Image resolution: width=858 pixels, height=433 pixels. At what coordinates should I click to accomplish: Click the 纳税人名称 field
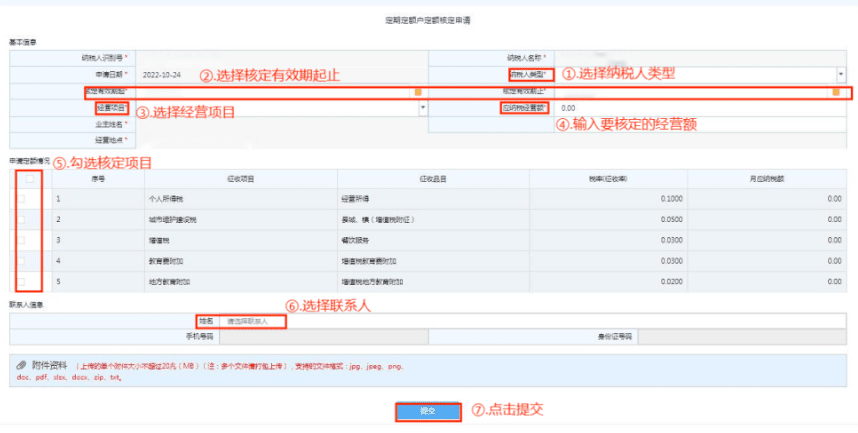tap(700, 57)
